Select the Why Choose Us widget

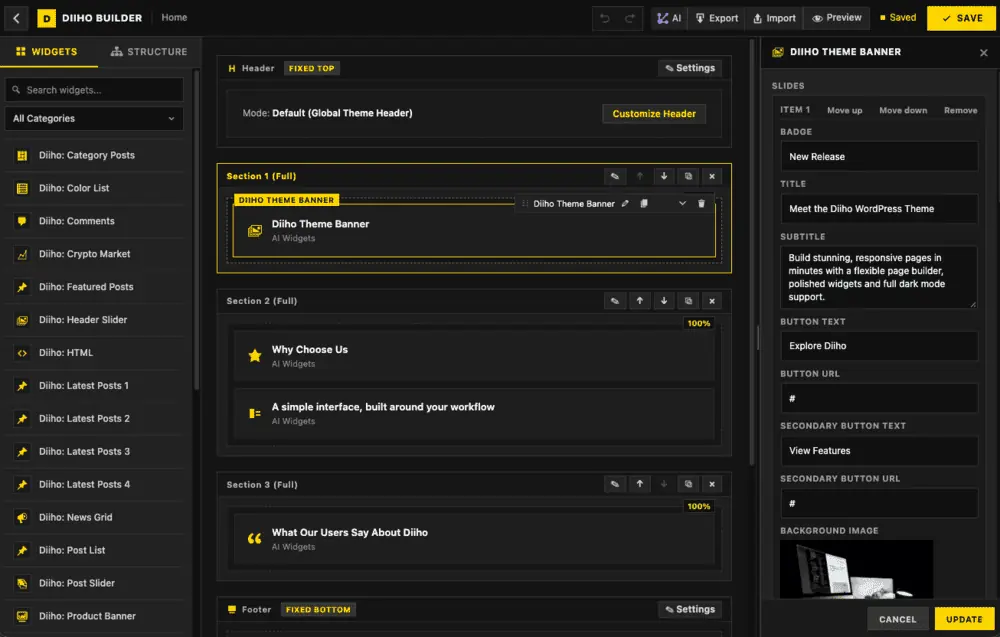coord(474,356)
